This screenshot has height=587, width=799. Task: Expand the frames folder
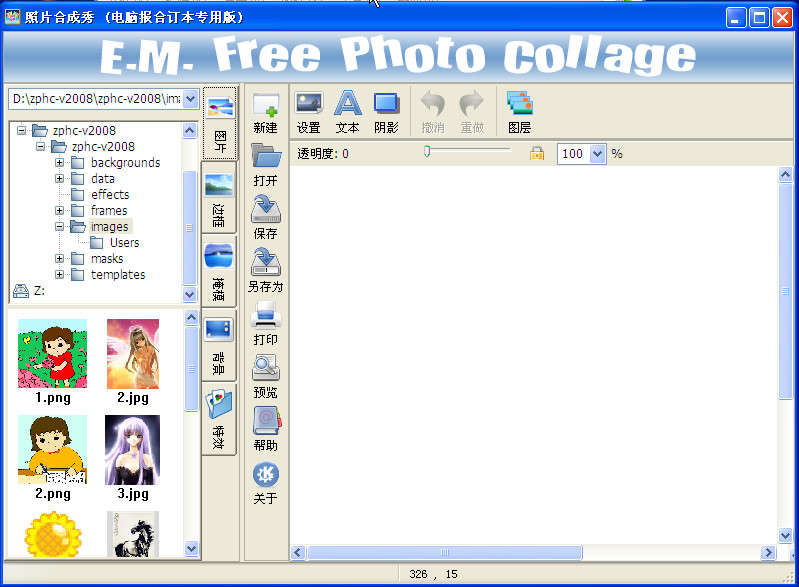point(60,210)
